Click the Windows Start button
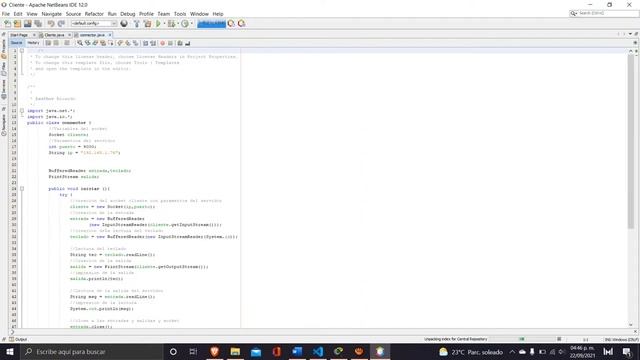Image resolution: width=640 pixels, height=360 pixels. pyautogui.click(x=10, y=351)
